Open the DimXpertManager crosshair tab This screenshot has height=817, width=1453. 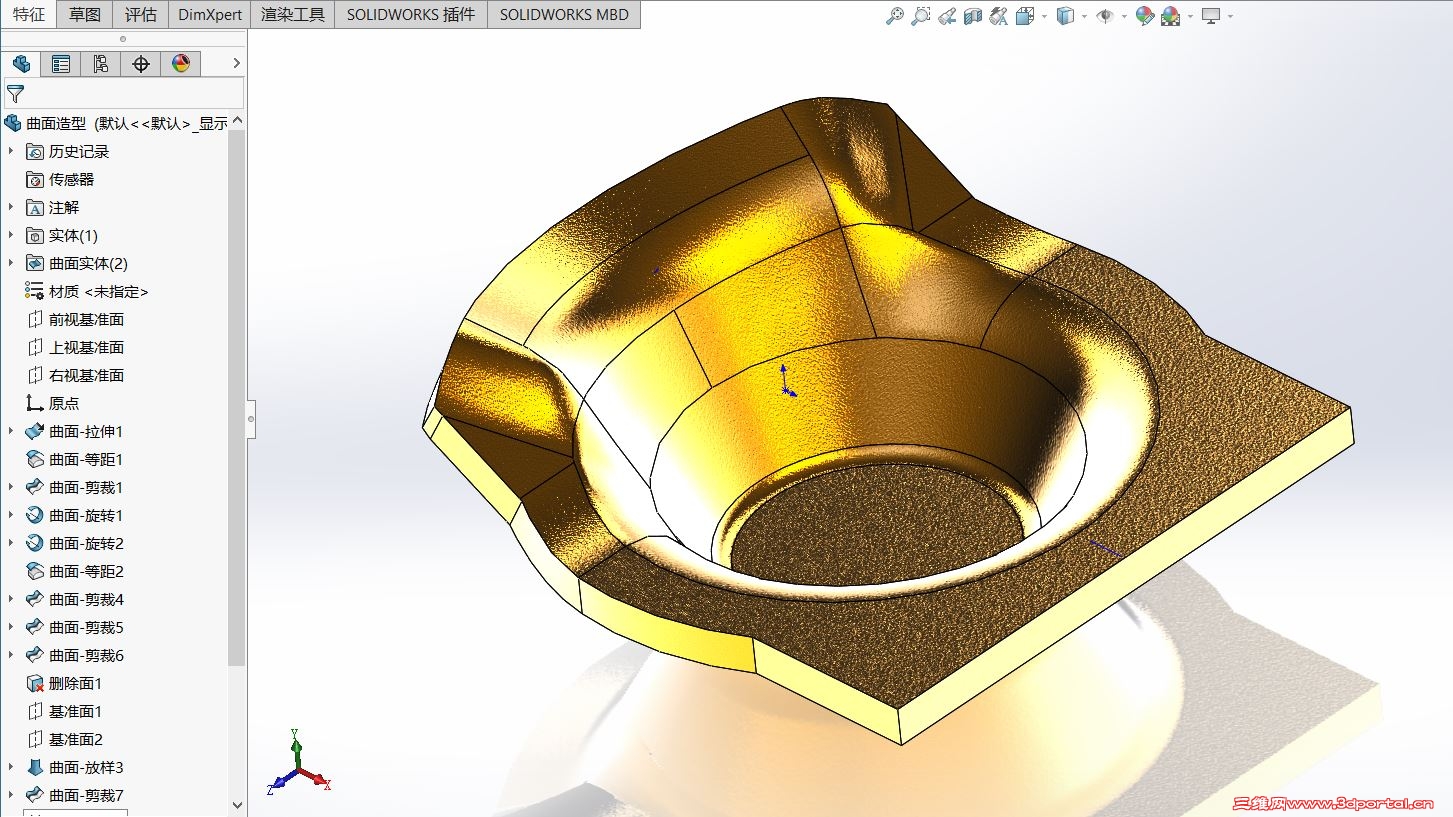(x=141, y=64)
